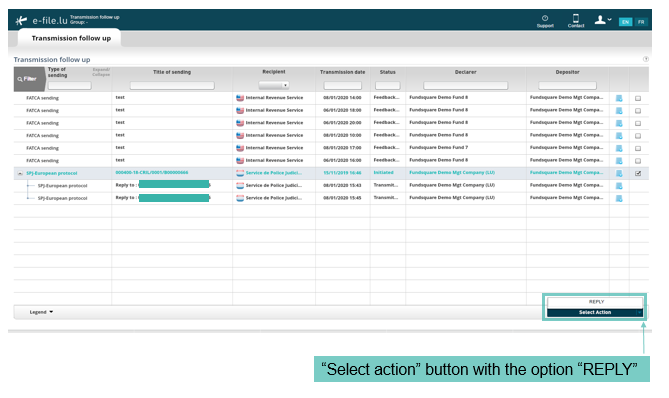
Task: Click the Depositor filter field
Action: coord(567,85)
